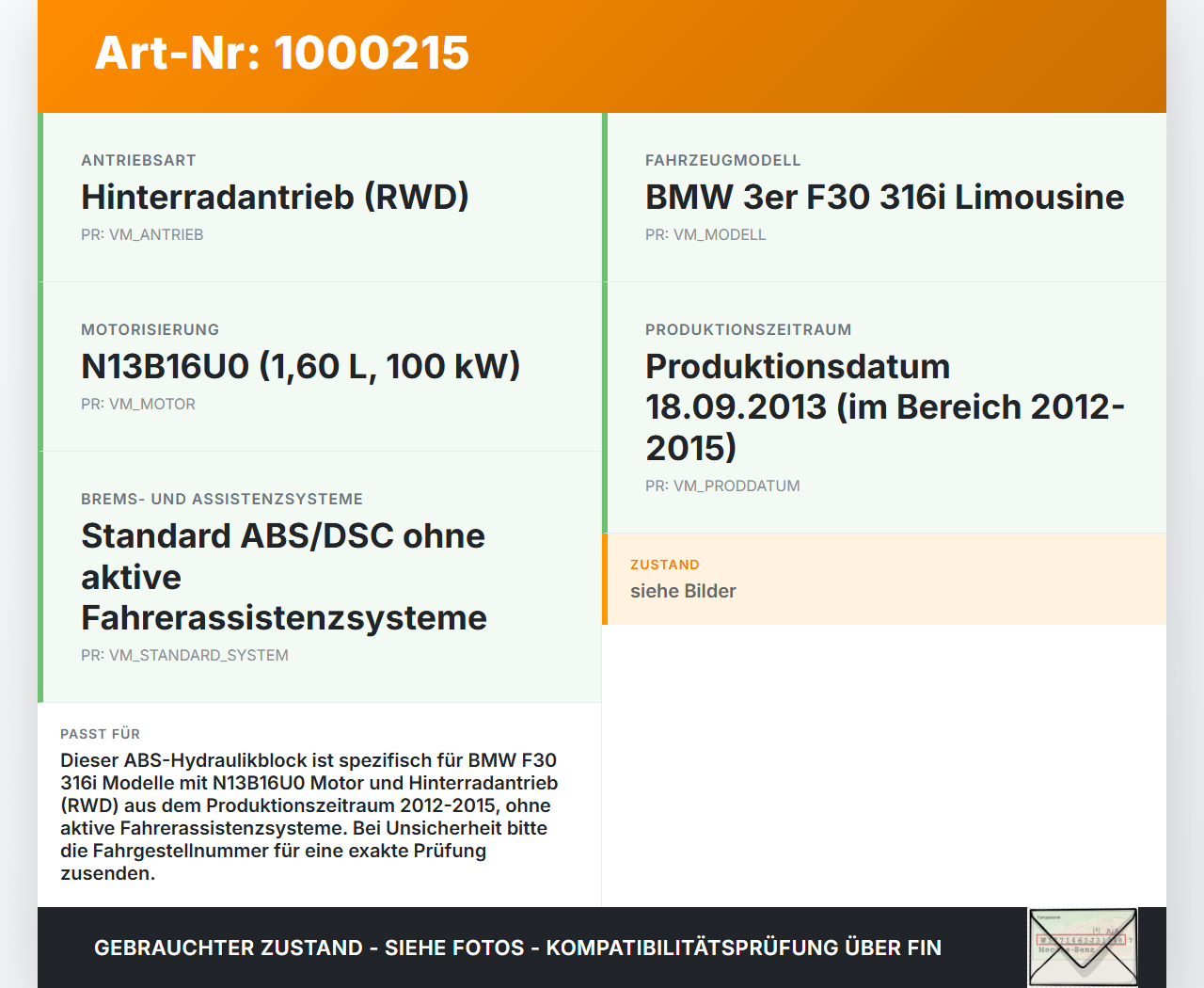The width and height of the screenshot is (1204, 988).
Task: Click the Zustand highlight box
Action: [x=884, y=579]
